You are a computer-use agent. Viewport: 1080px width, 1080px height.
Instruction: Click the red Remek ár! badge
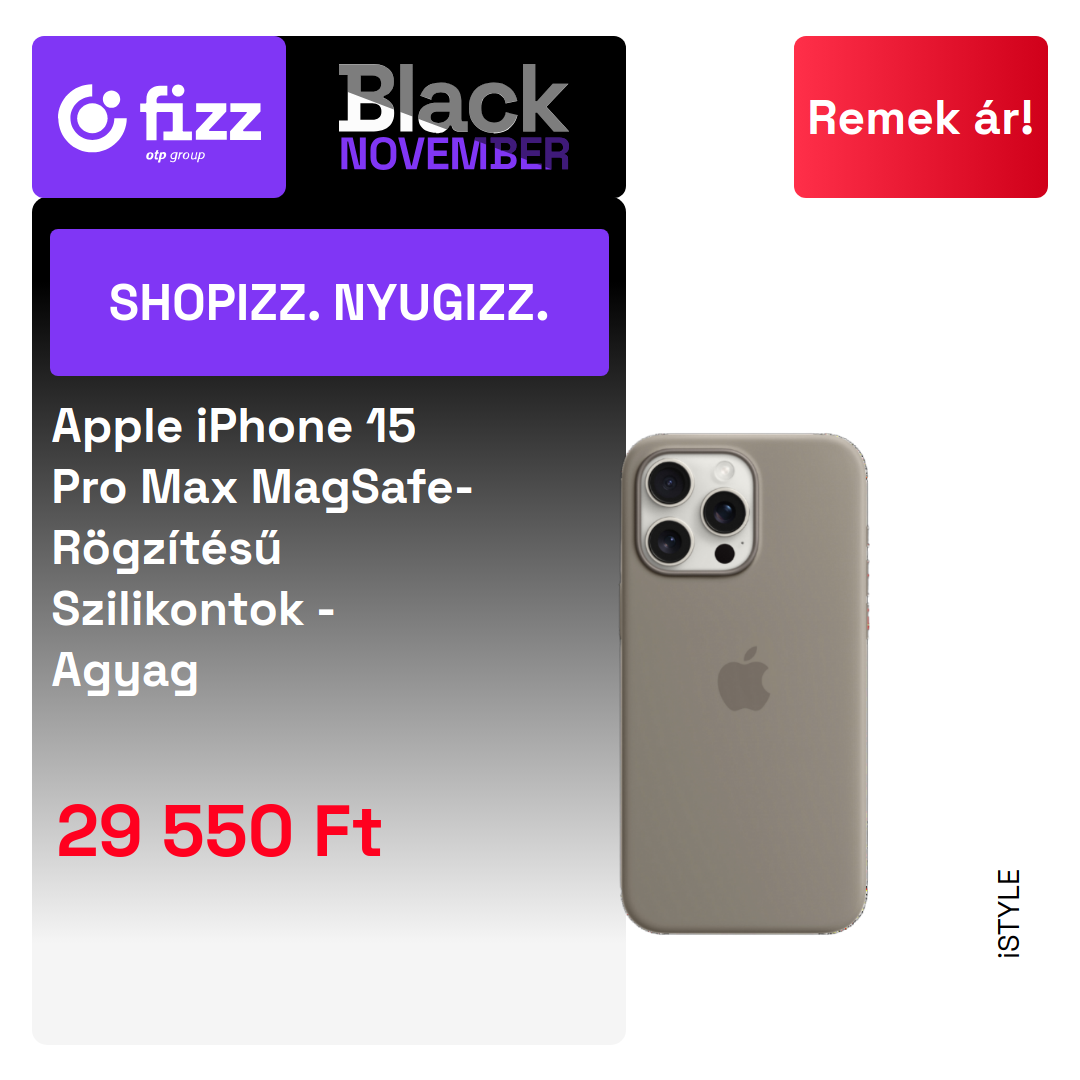click(920, 117)
